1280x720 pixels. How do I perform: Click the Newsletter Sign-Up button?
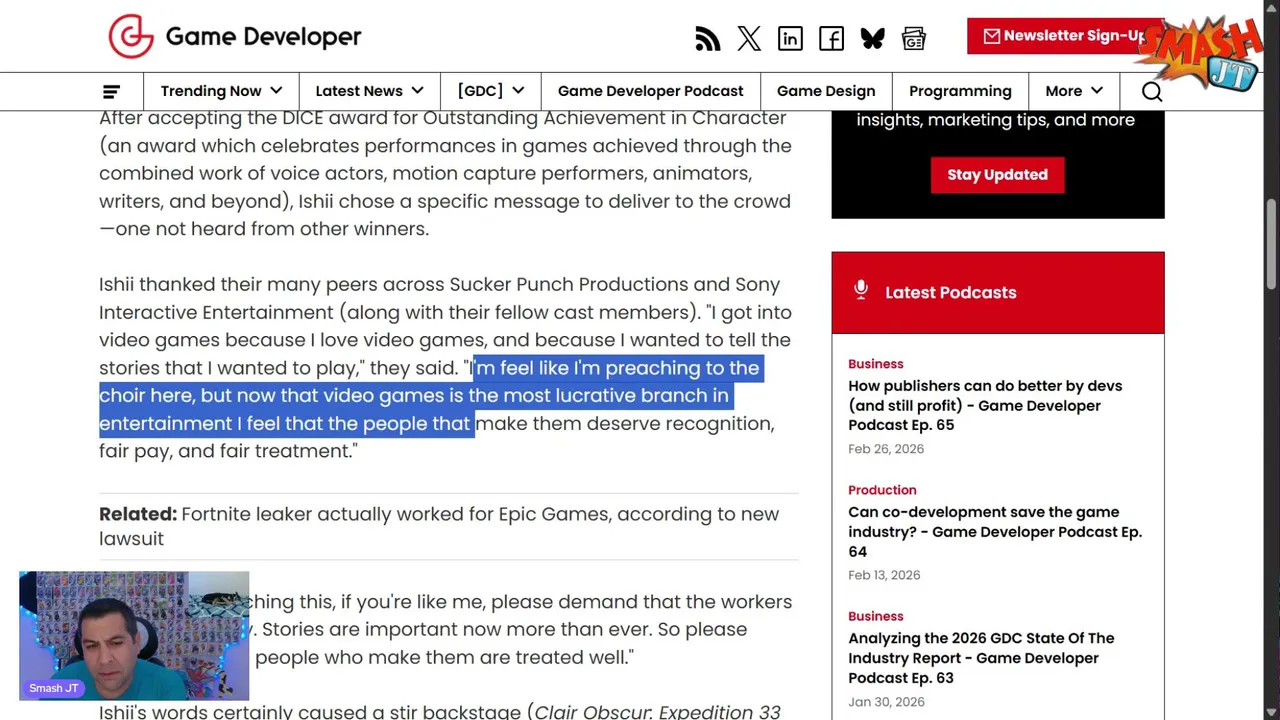point(1065,36)
